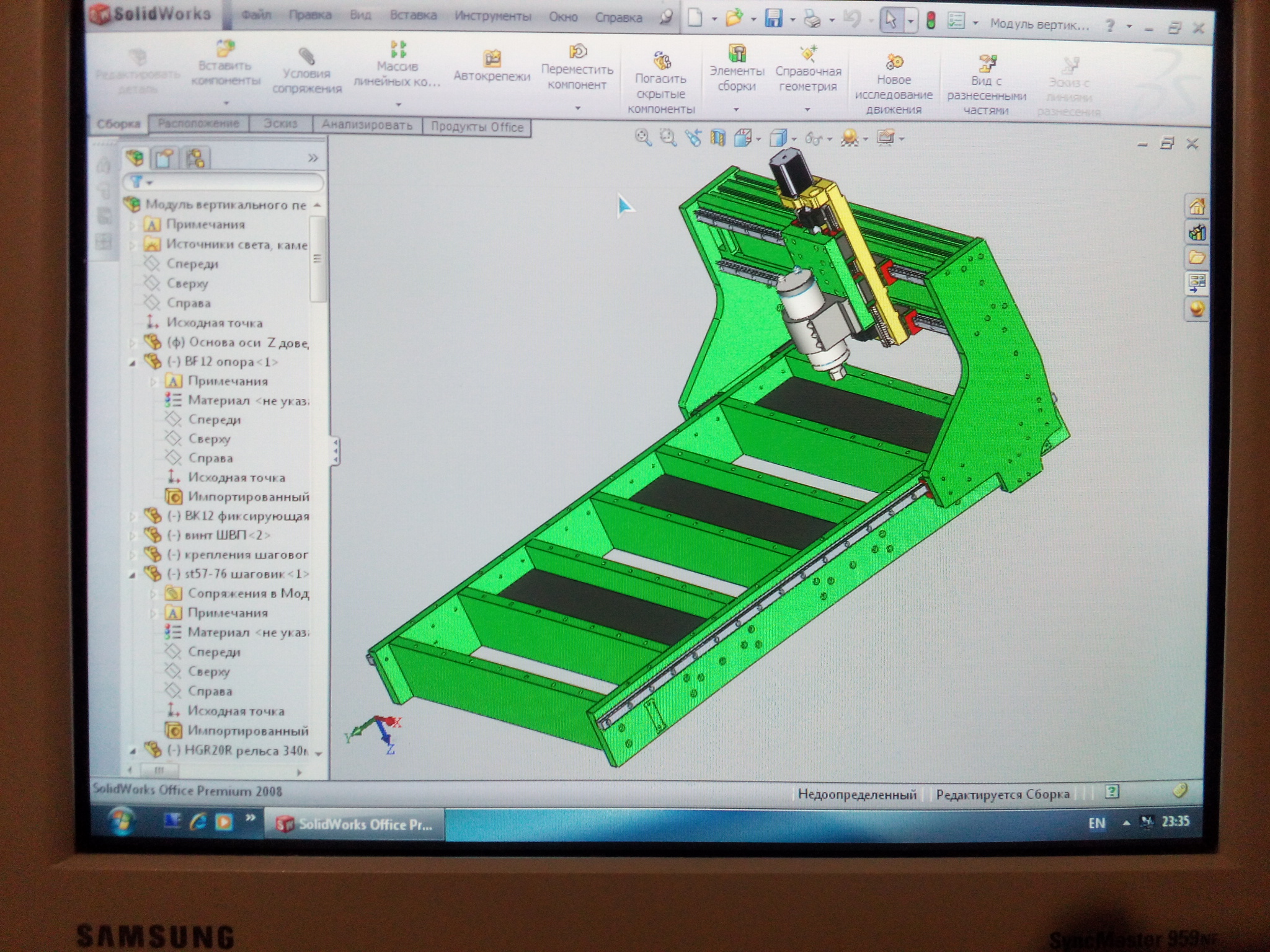Switch to the Анализировать tab
1270x952 pixels.
366,126
